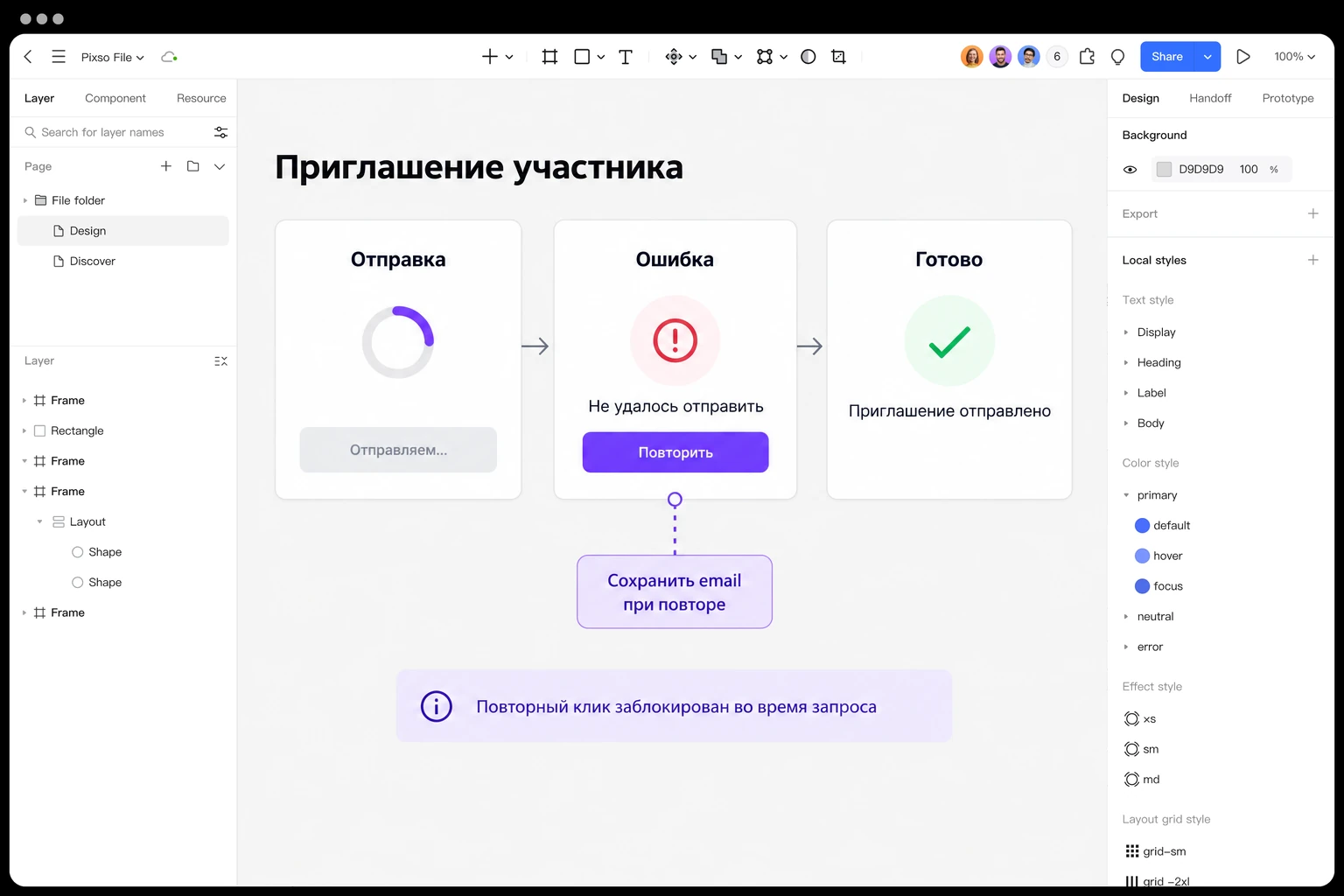Open the mask circle tool

(808, 57)
